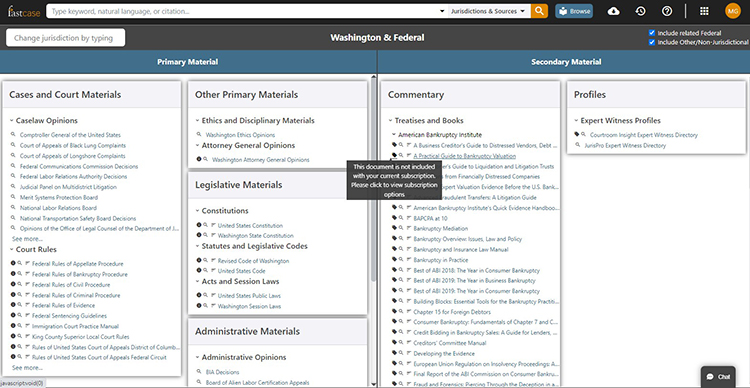The height and width of the screenshot is (388, 750).
Task: Click search icon for Merit Systems Protection Board
Action: tap(13, 197)
